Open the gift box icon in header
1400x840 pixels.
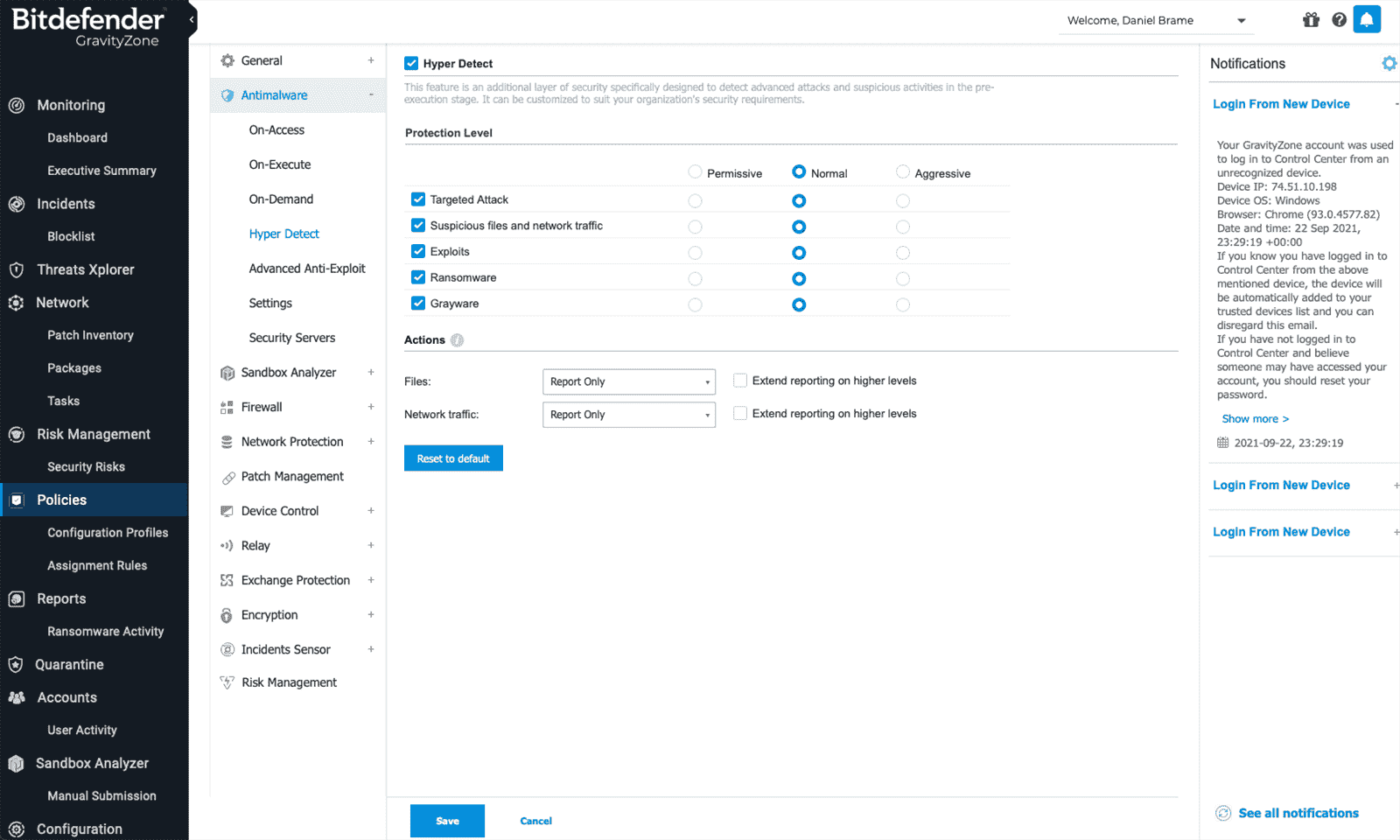[x=1311, y=19]
